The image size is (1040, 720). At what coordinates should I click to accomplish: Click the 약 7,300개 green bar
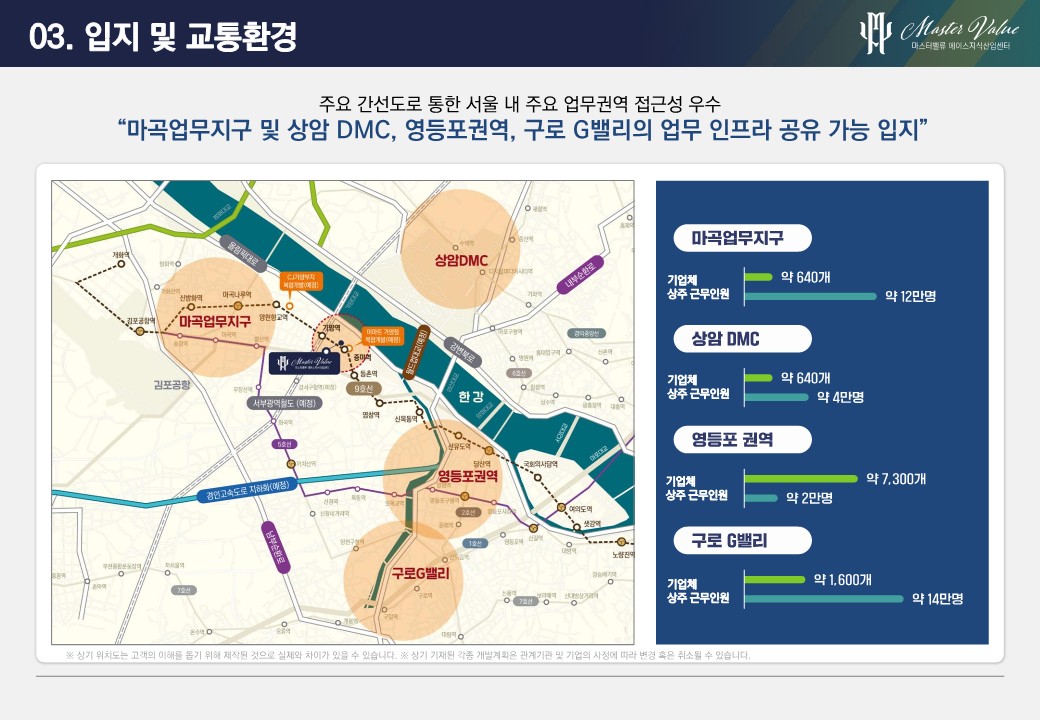801,478
